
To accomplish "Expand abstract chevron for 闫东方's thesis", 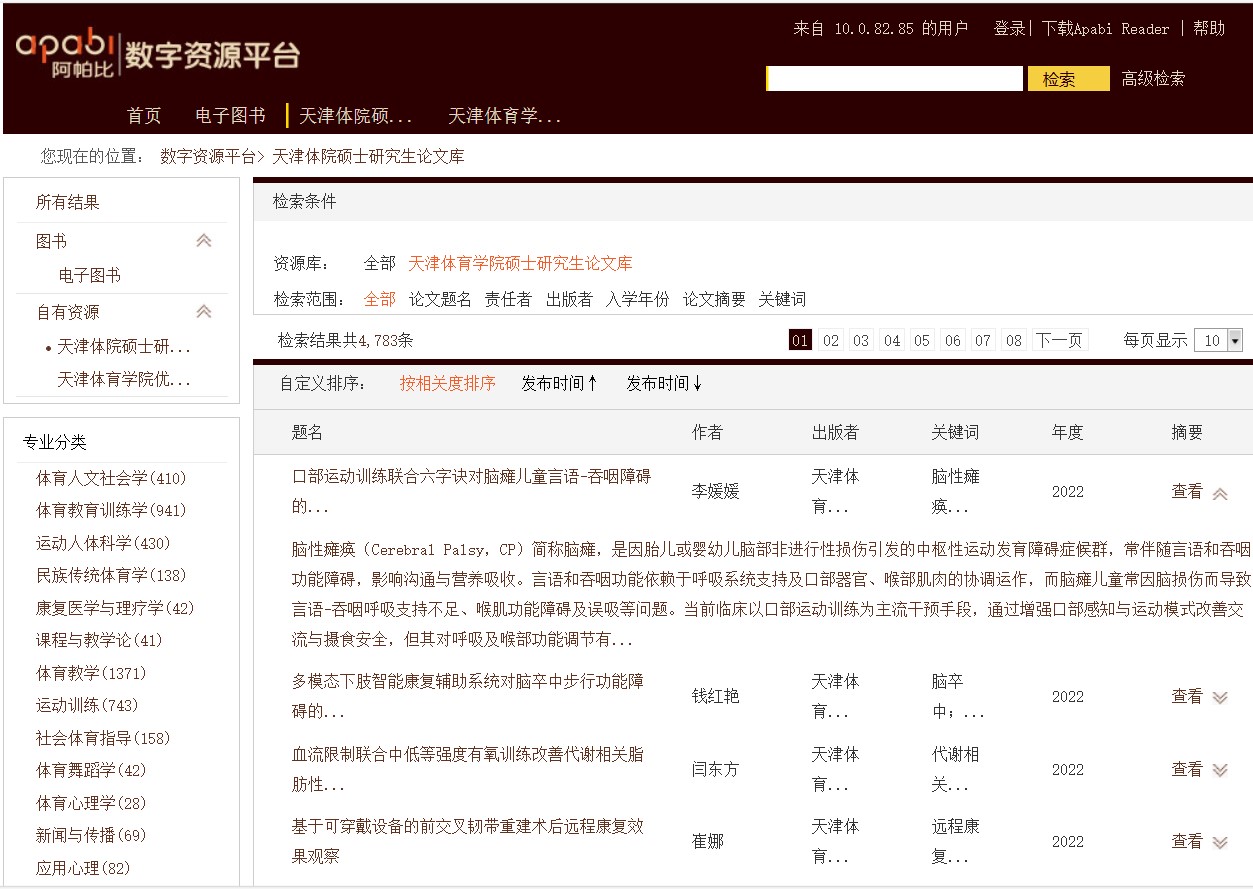I will 1219,770.
